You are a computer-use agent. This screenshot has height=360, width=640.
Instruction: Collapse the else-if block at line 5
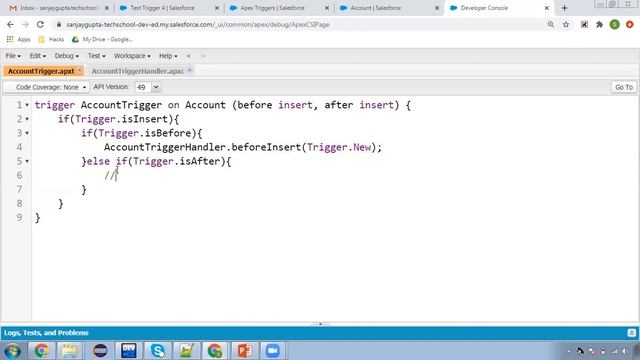point(27,161)
